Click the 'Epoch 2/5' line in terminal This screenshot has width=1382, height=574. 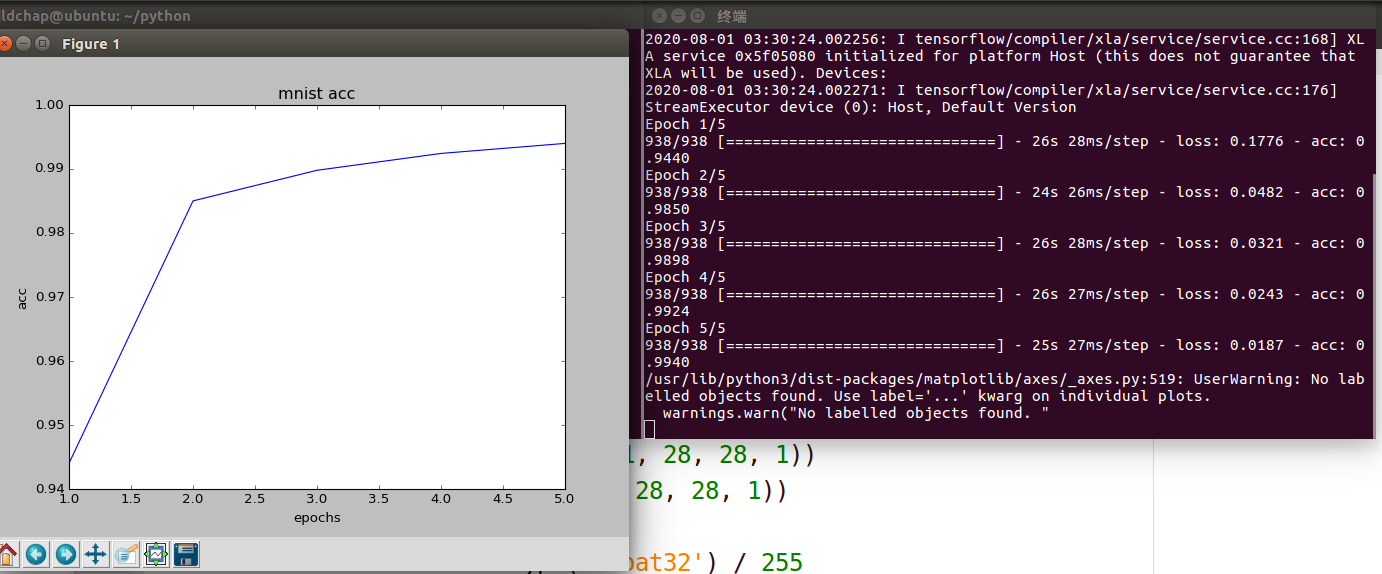685,175
